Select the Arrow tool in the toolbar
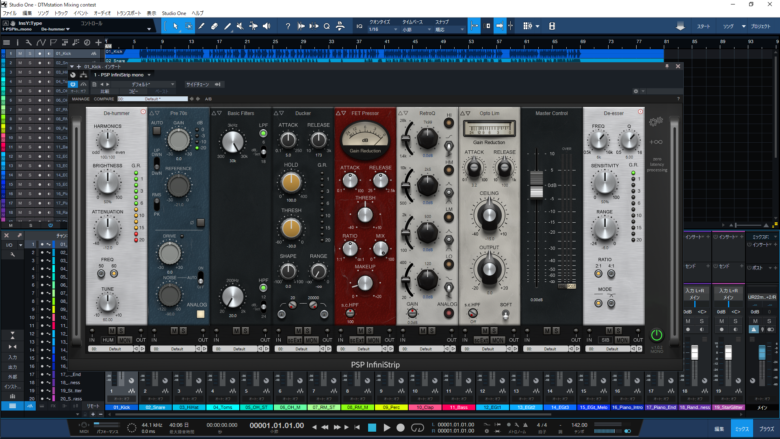The height and width of the screenshot is (439, 780). click(x=175, y=26)
